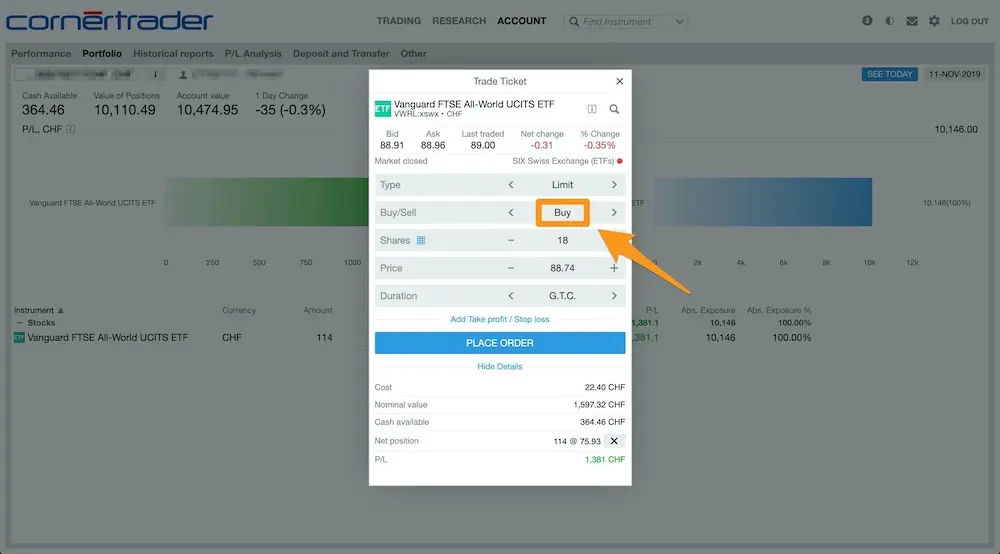Screen dimensions: 1000x554
Task: Click the account info icon beside account selector
Action: tap(155, 75)
